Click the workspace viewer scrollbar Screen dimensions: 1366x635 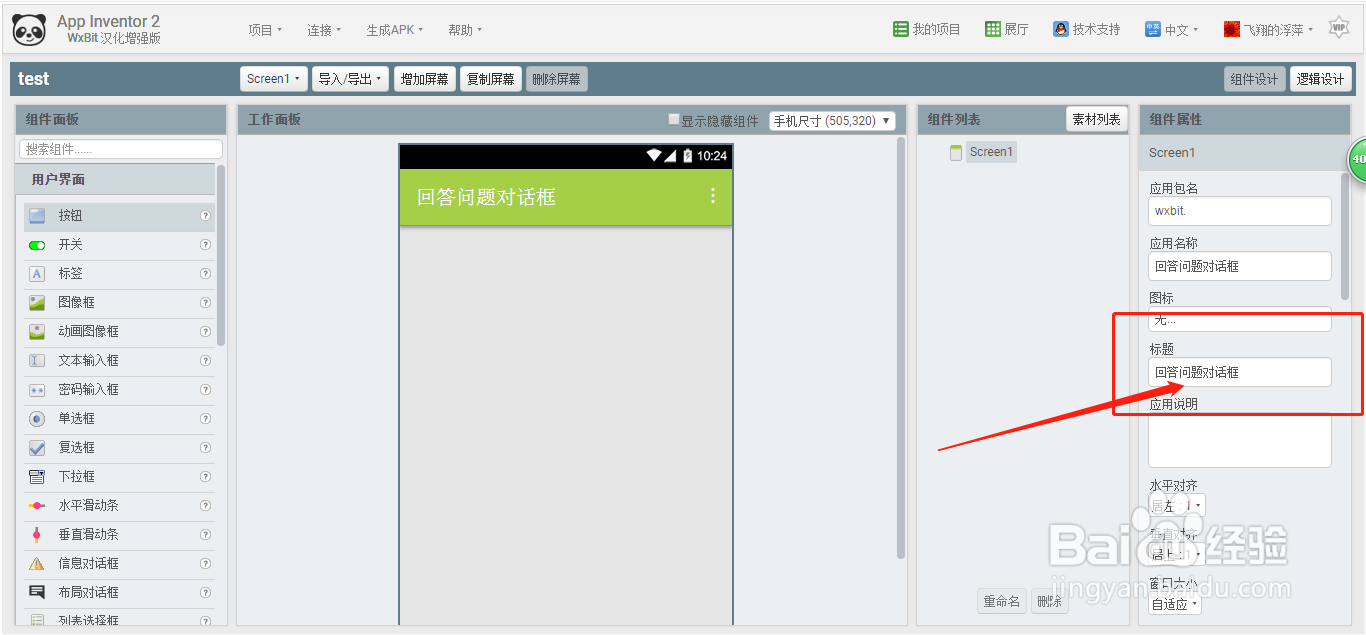coord(901,348)
